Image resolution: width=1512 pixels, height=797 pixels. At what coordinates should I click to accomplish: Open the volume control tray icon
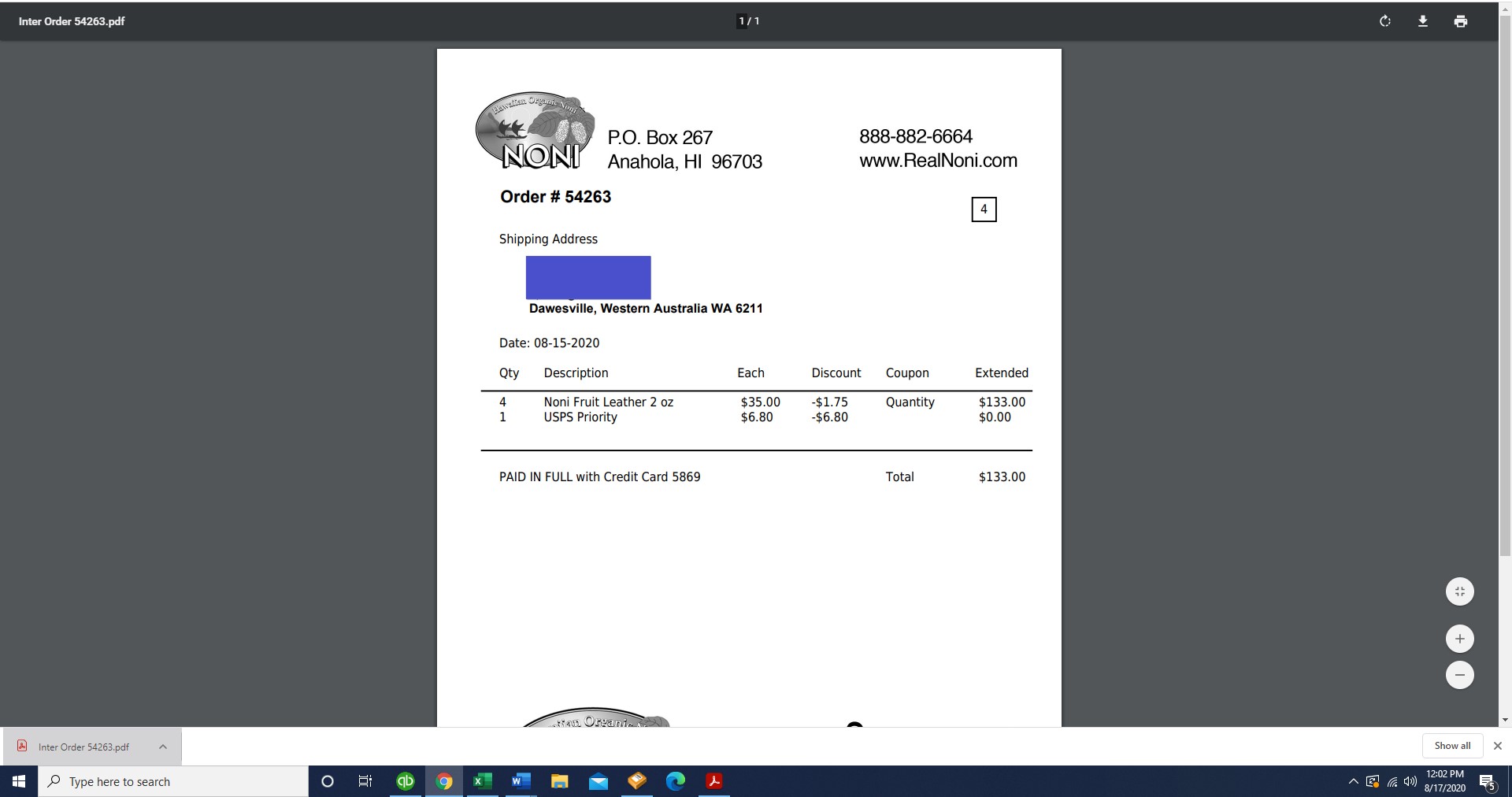tap(1410, 782)
